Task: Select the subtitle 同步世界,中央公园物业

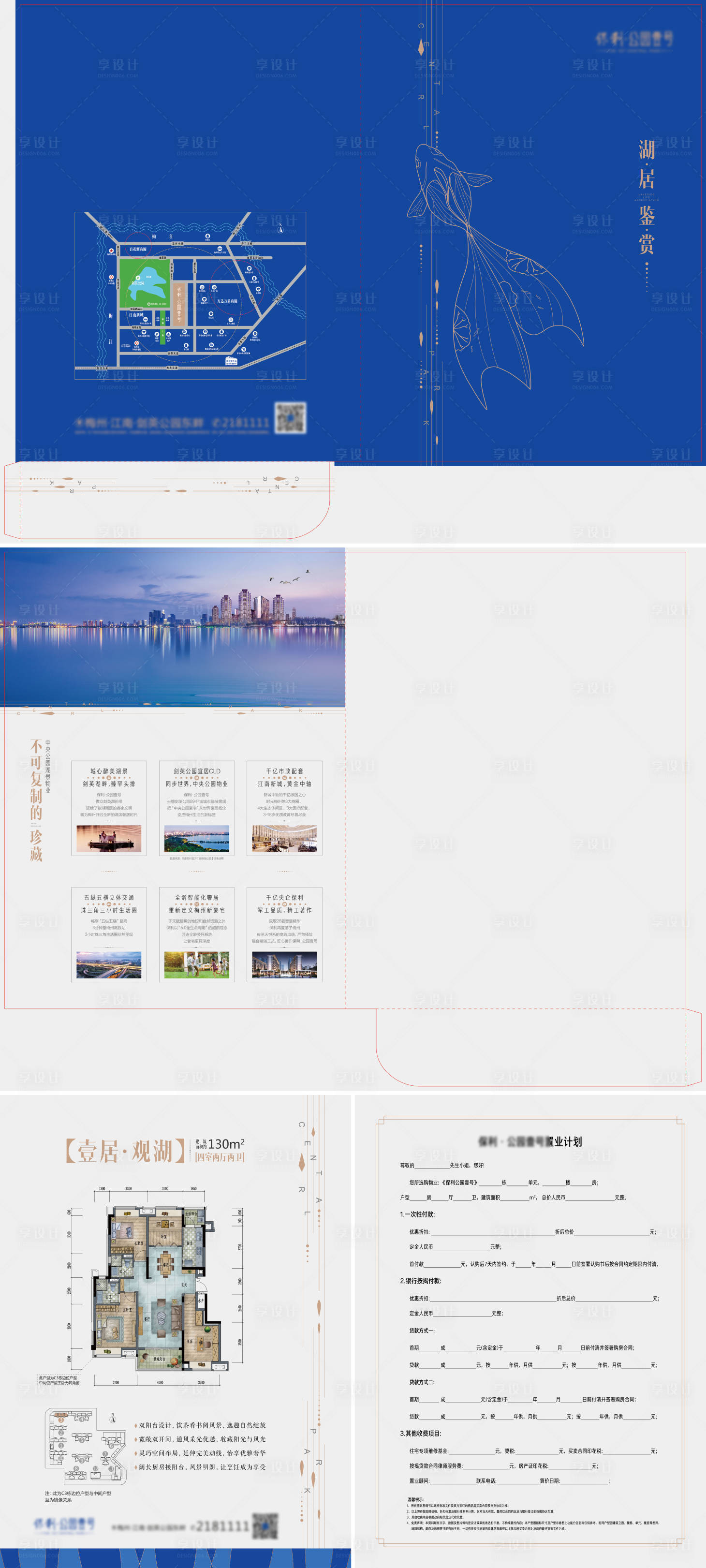Action: tap(197, 784)
